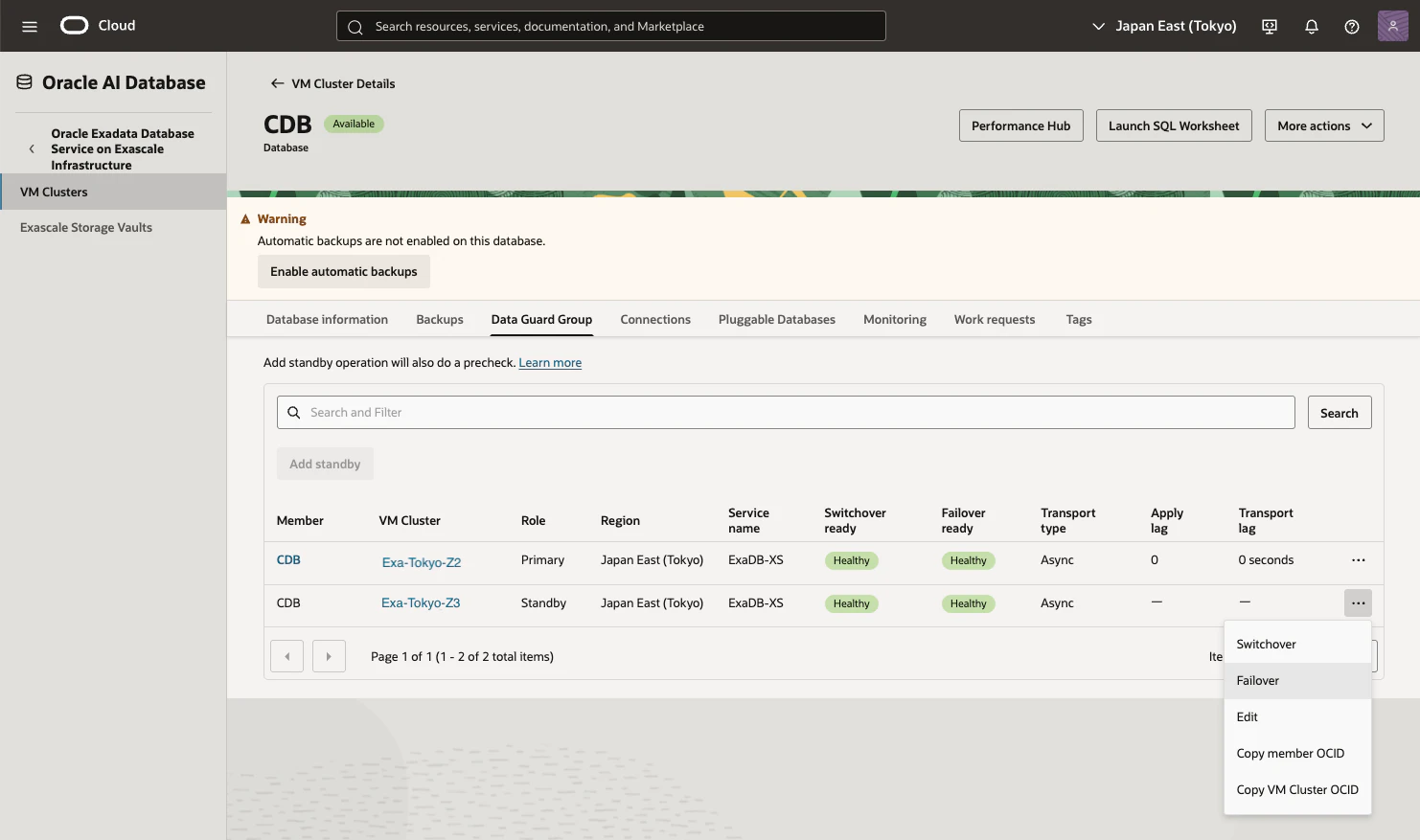The image size is (1420, 840).
Task: Click the Oracle Cloud logo
Action: pyautogui.click(x=98, y=26)
